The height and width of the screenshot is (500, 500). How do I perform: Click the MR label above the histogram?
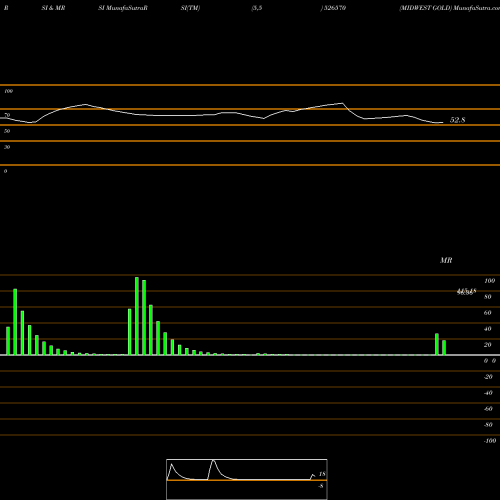coord(446,260)
